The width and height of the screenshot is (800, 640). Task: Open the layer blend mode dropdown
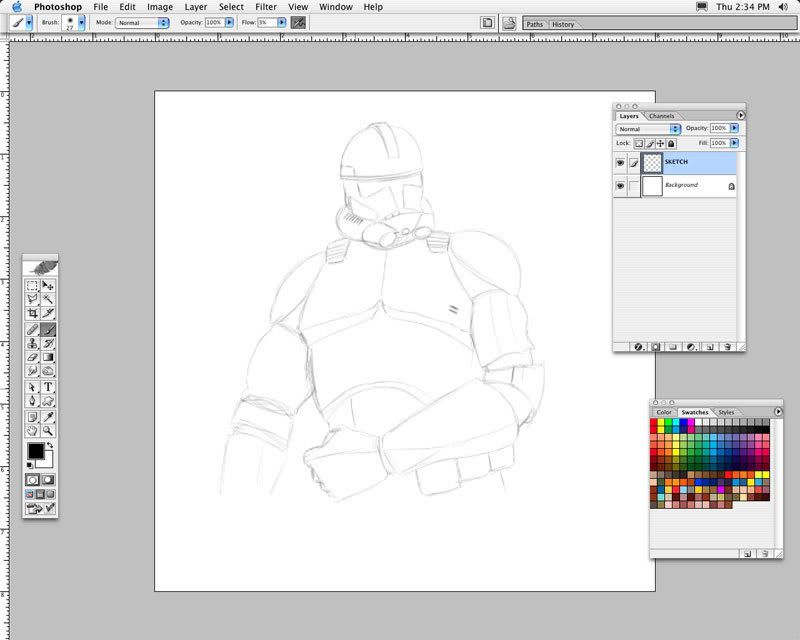(x=648, y=129)
